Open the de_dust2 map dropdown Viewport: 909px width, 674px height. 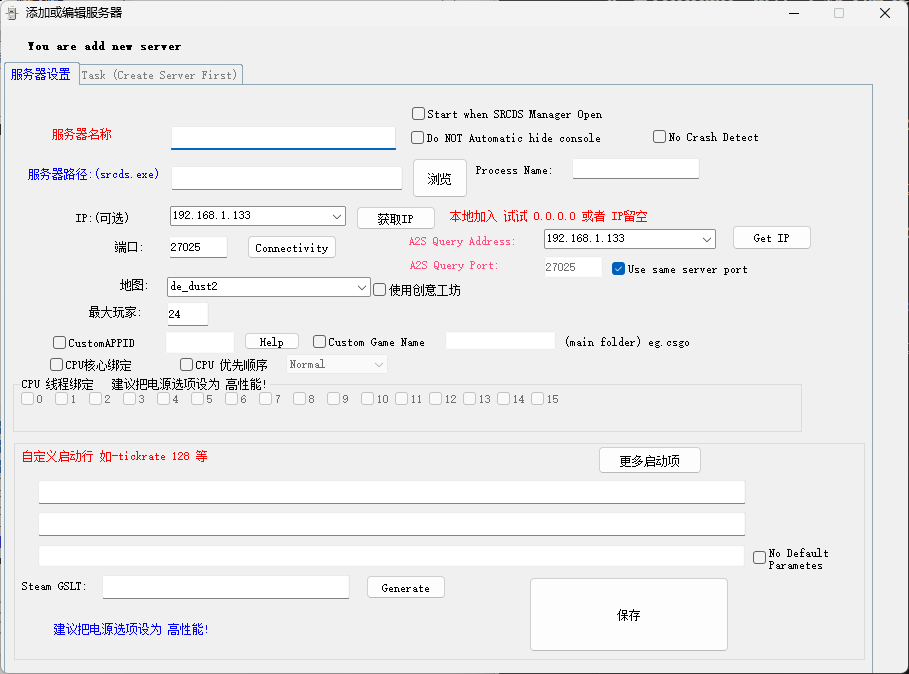359,287
